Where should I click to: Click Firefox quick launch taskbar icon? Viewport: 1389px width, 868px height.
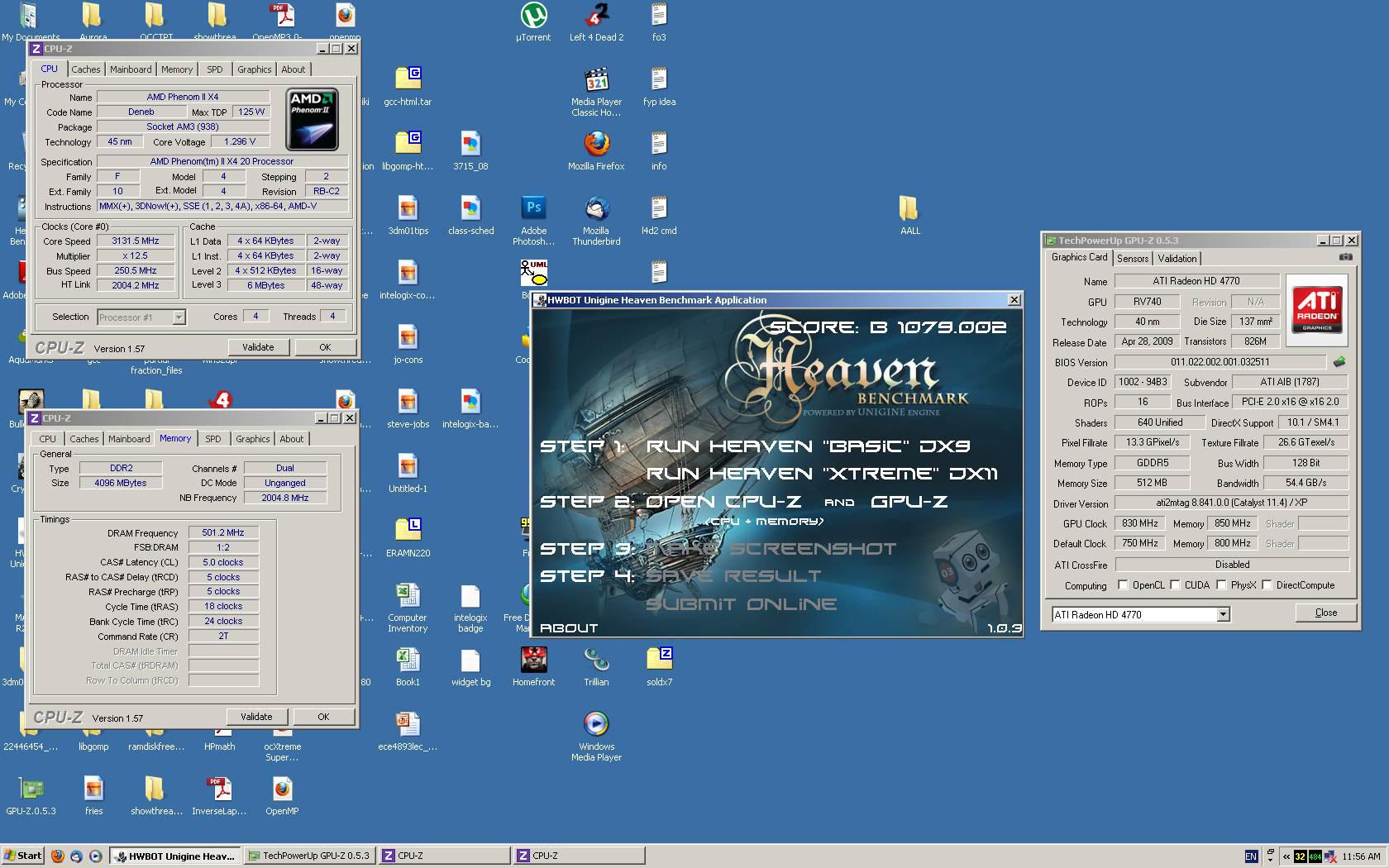point(58,856)
